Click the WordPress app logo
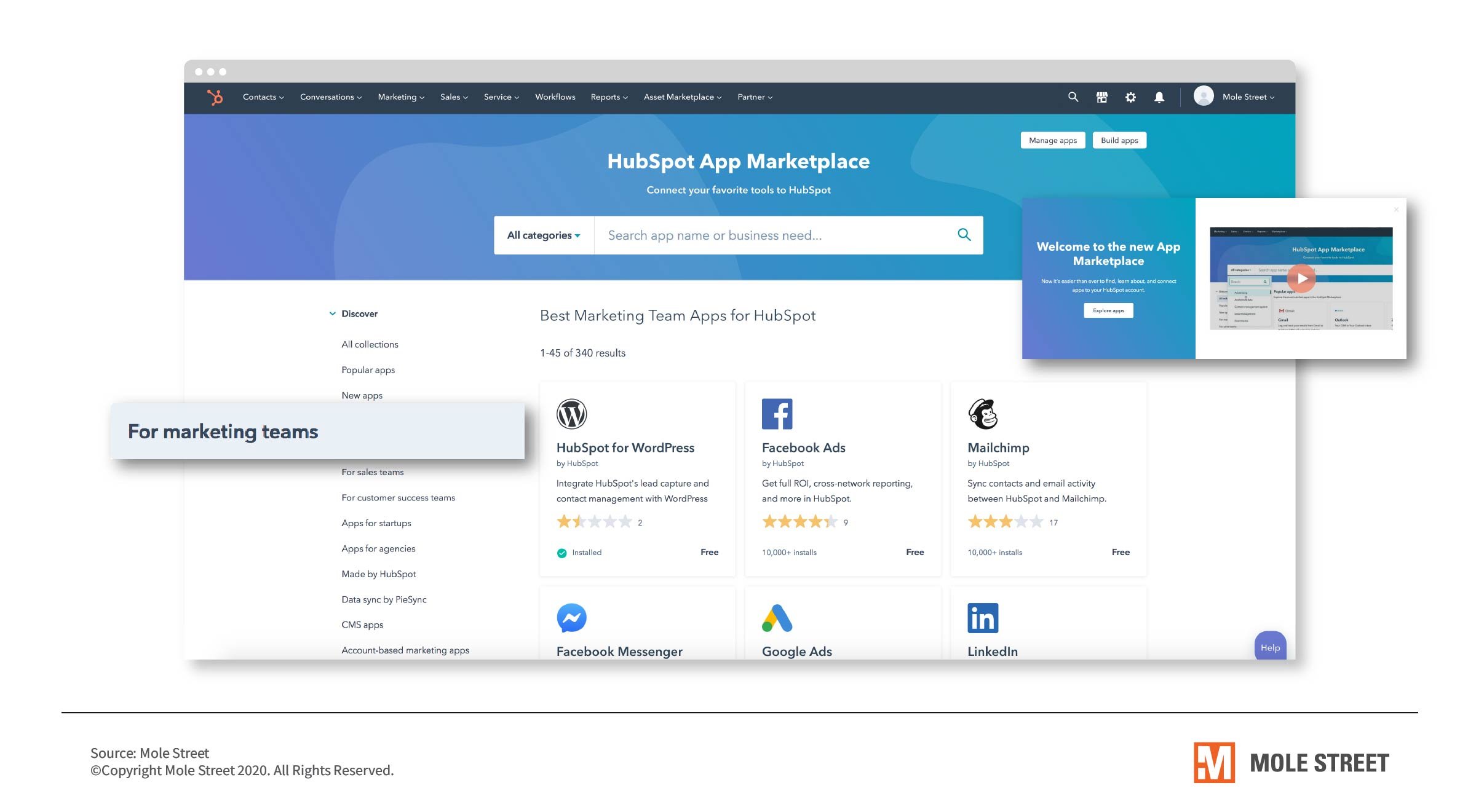This screenshot has width=1476, height=812. (x=571, y=414)
